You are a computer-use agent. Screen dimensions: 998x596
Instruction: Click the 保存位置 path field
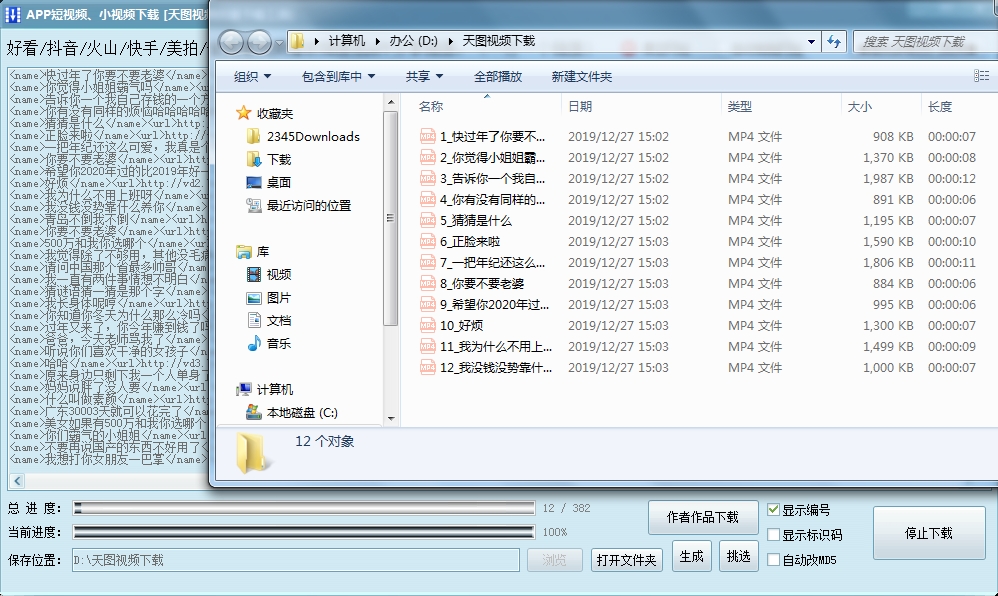[296, 560]
